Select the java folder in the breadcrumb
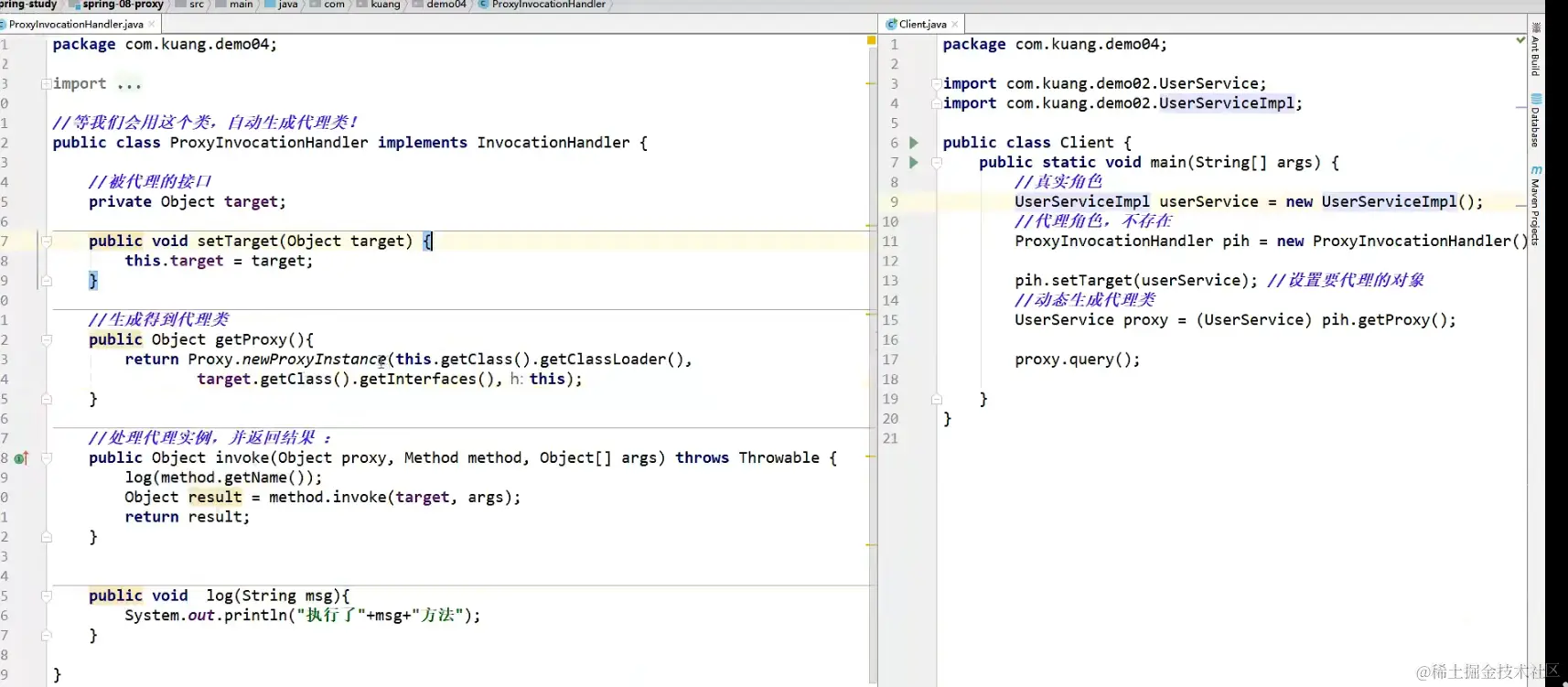 tap(287, 5)
